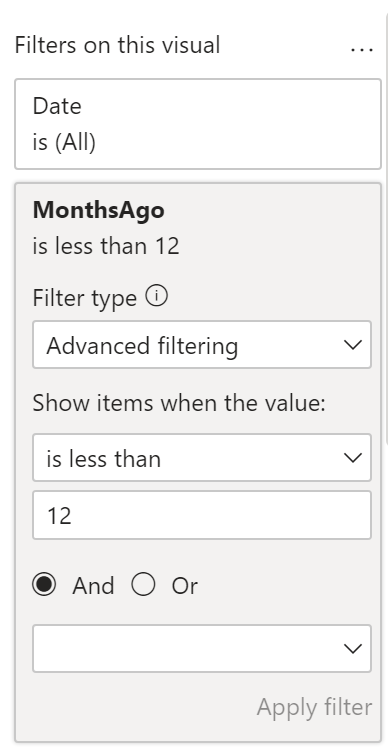Click the 'is (All)' text in Date card
Screen dimensions: 388x751
[x=64, y=142]
